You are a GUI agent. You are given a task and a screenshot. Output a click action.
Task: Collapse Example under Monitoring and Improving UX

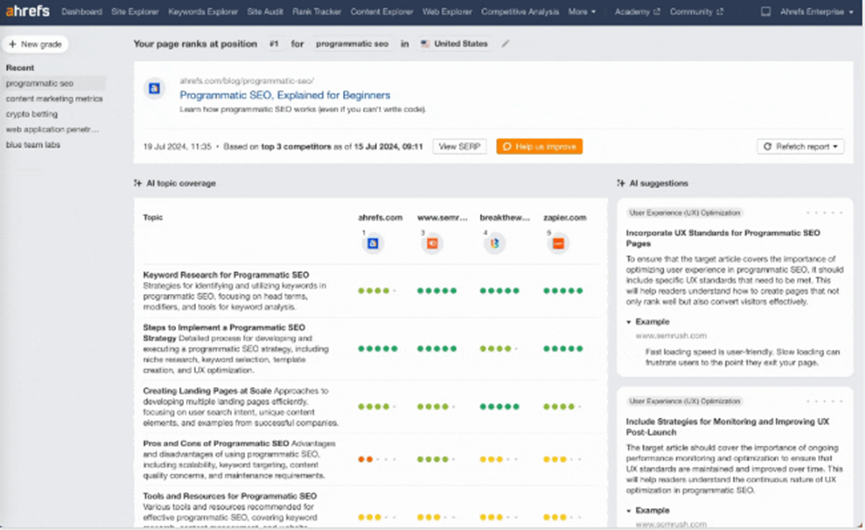(648, 510)
